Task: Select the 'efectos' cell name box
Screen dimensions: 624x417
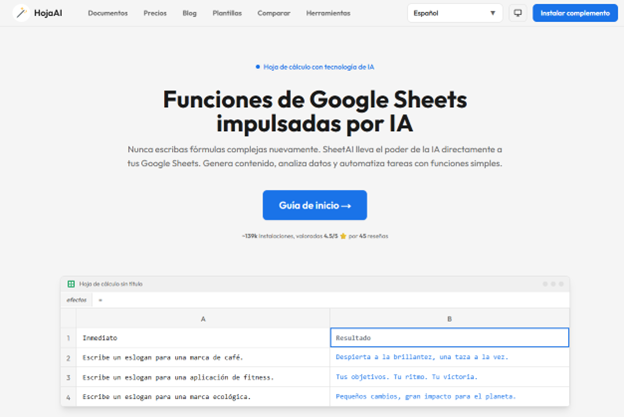Action: 76,300
